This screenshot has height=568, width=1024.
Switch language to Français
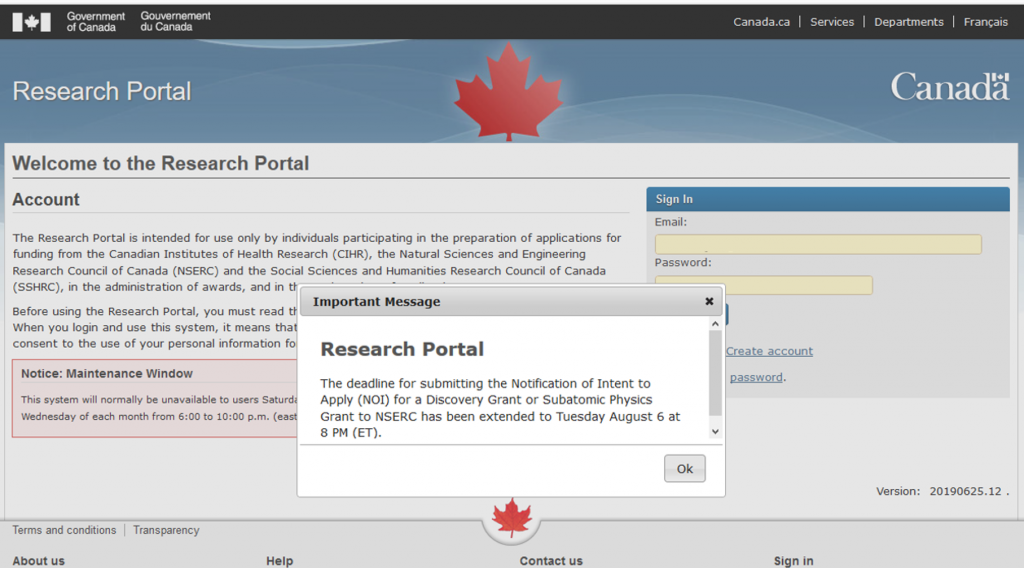[x=985, y=22]
